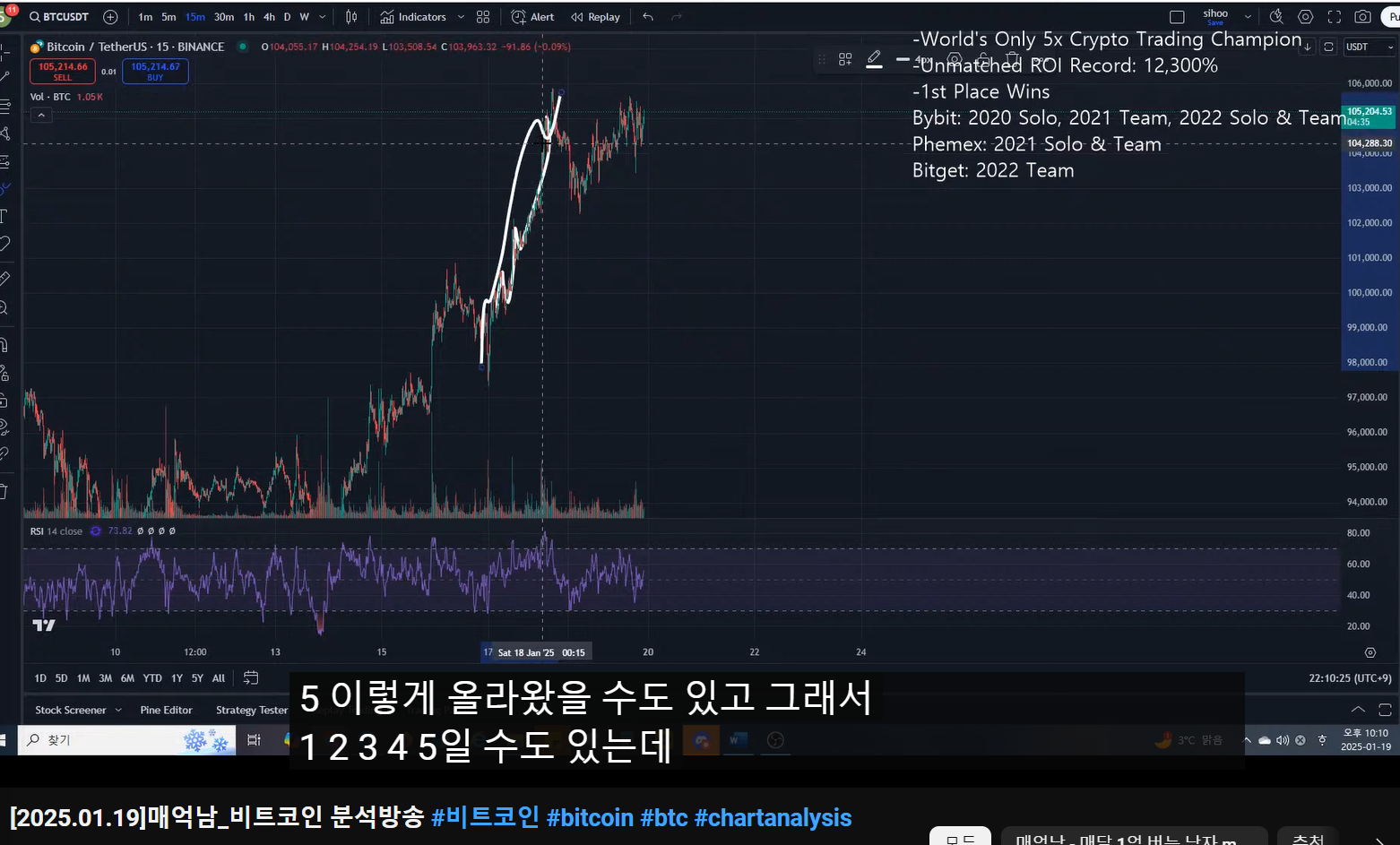The image size is (1400, 845).
Task: Select the crosshair cursor tool
Action: coord(4,54)
